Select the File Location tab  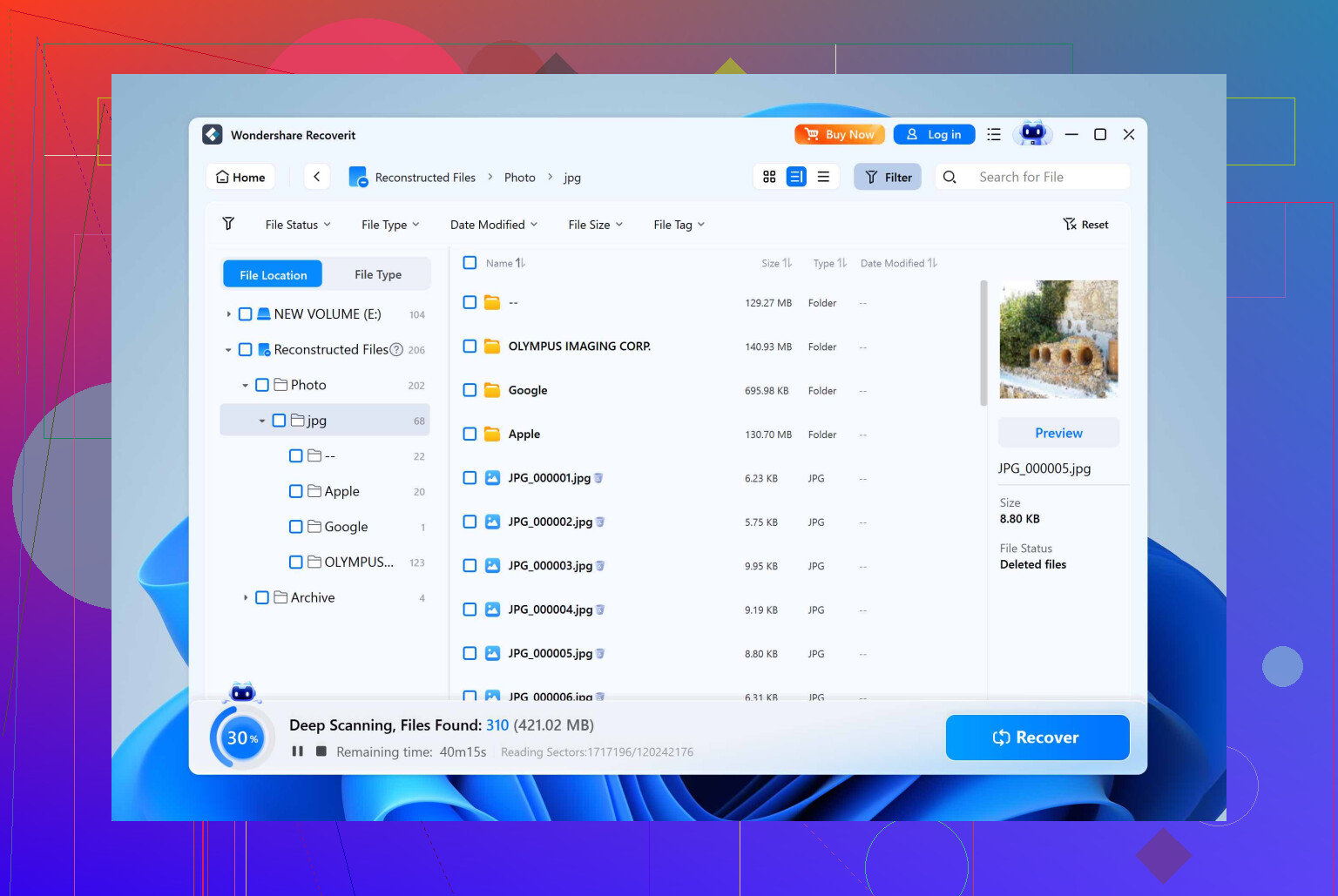click(x=273, y=274)
